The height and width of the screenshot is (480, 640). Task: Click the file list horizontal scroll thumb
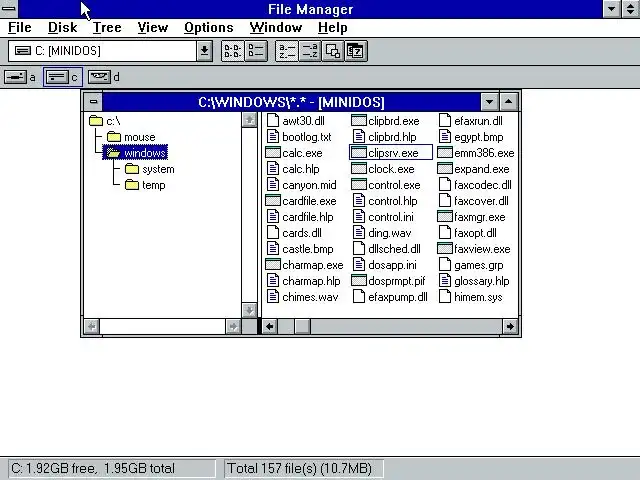pyautogui.click(x=302, y=327)
